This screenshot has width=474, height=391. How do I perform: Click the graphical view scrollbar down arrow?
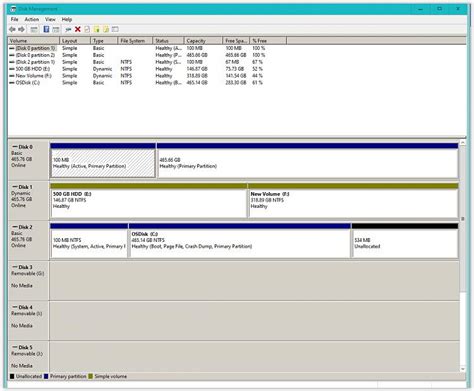463,369
